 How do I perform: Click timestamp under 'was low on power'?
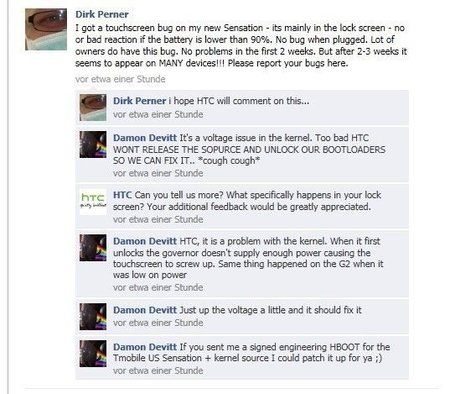pyautogui.click(x=158, y=287)
